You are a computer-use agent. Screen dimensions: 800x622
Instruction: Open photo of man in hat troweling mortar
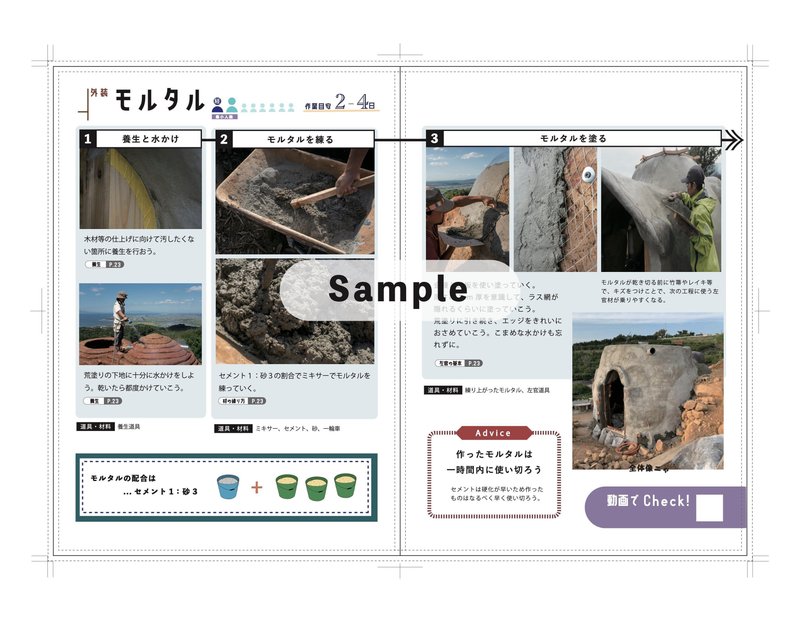467,209
